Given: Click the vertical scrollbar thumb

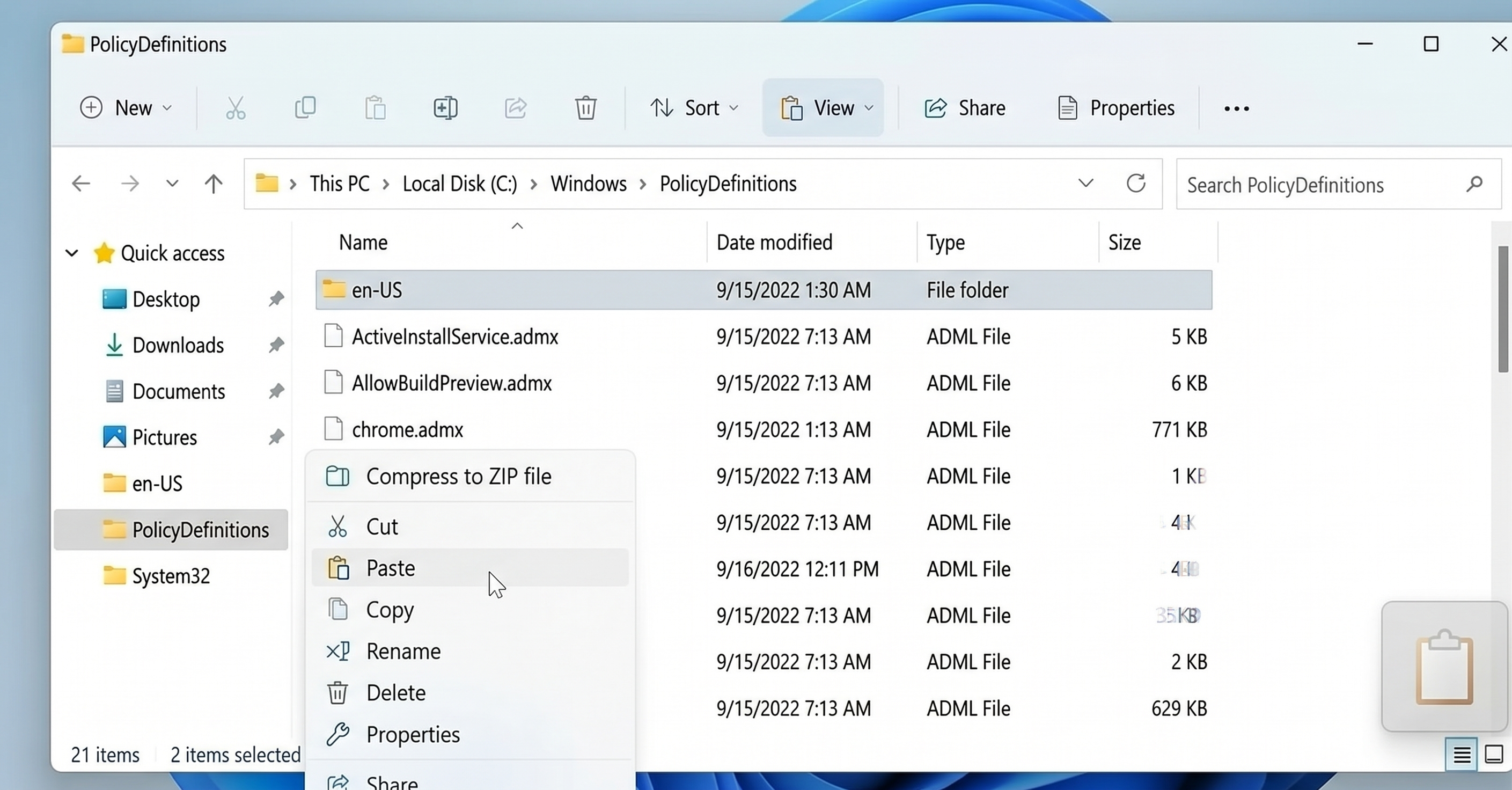Looking at the screenshot, I should 1503,309.
